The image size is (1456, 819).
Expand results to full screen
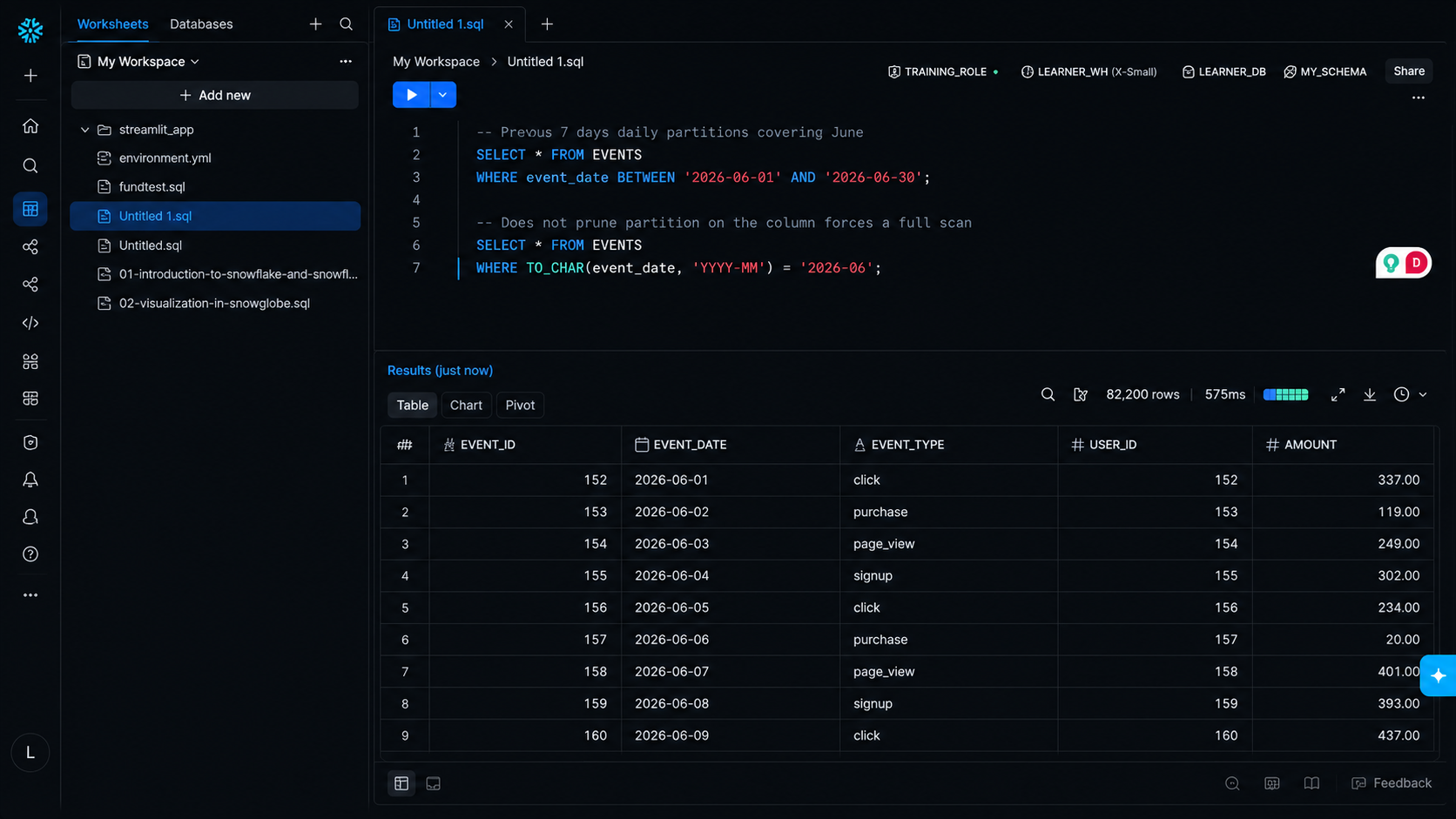[x=1338, y=394]
